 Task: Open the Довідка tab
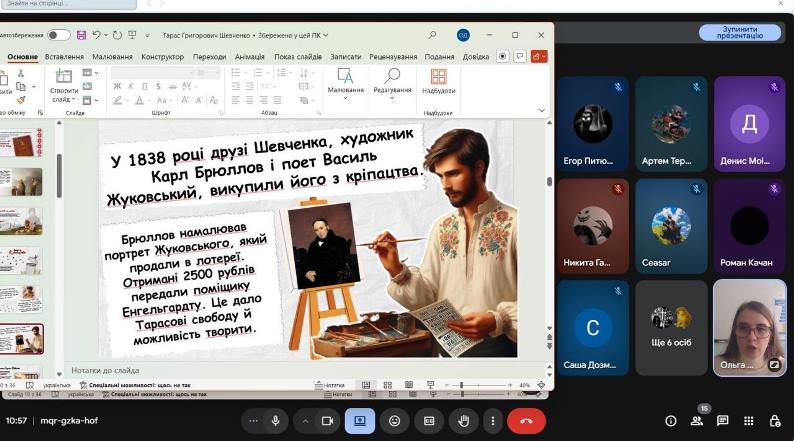click(476, 57)
